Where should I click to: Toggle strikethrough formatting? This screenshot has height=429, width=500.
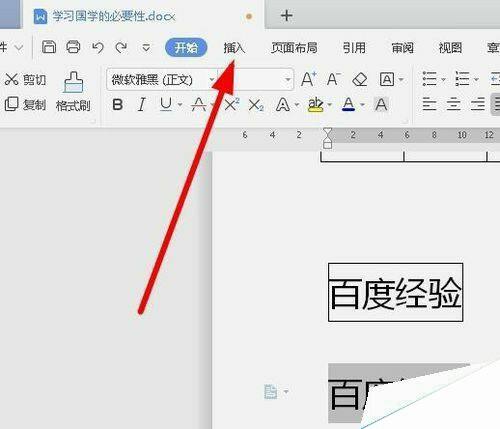pyautogui.click(x=199, y=105)
